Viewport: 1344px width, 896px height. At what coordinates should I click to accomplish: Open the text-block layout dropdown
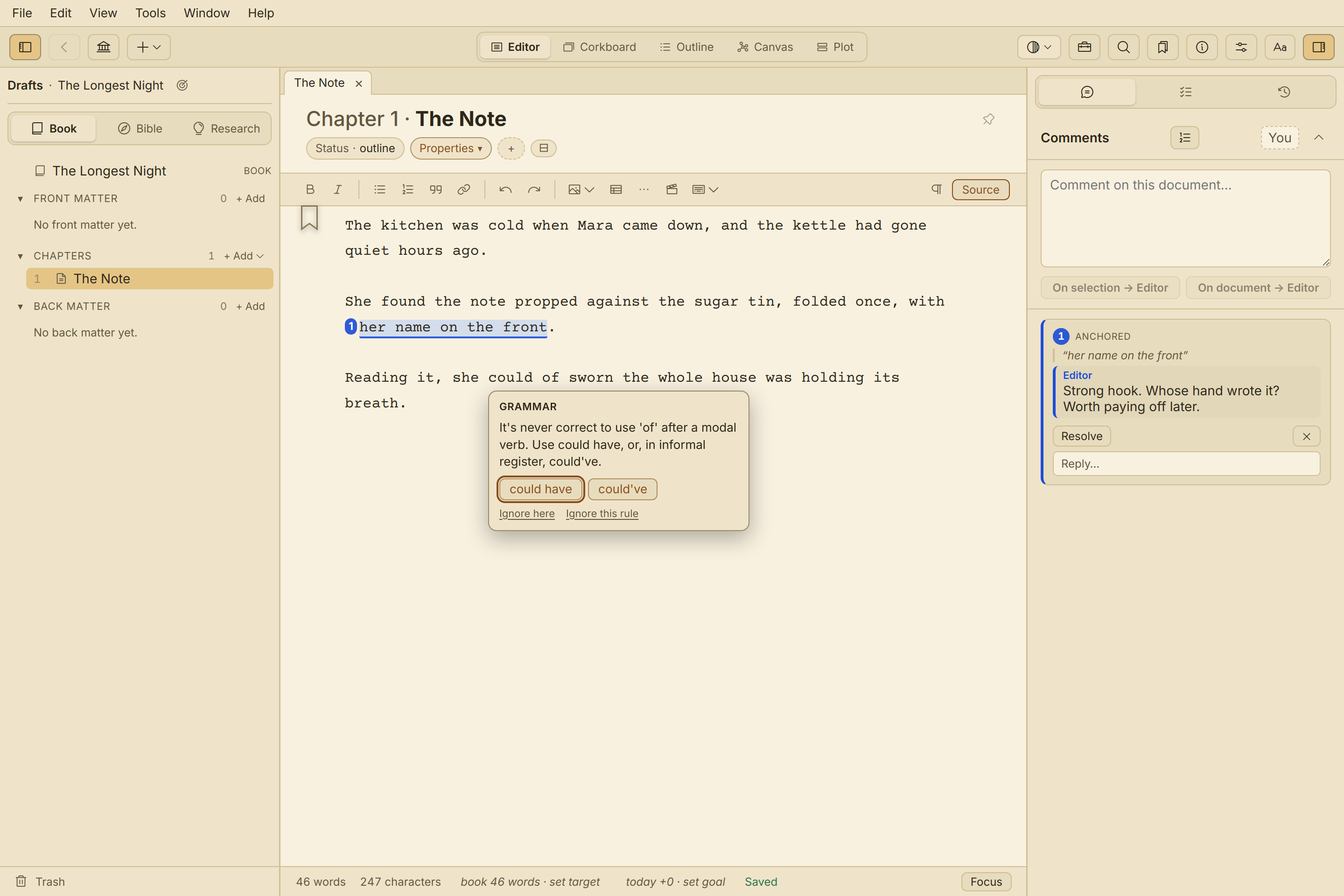click(x=705, y=190)
